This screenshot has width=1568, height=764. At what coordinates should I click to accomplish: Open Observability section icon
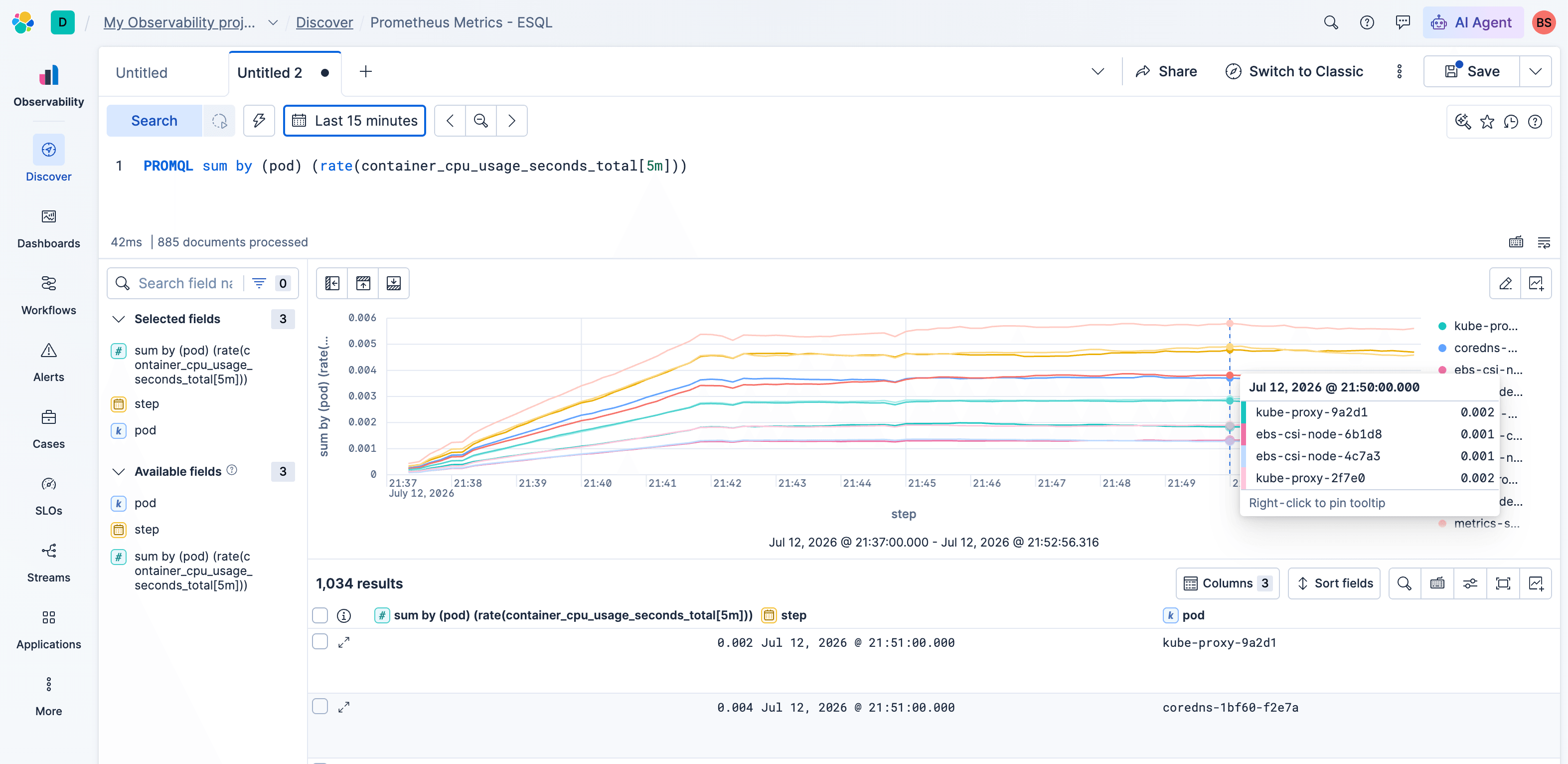click(49, 75)
